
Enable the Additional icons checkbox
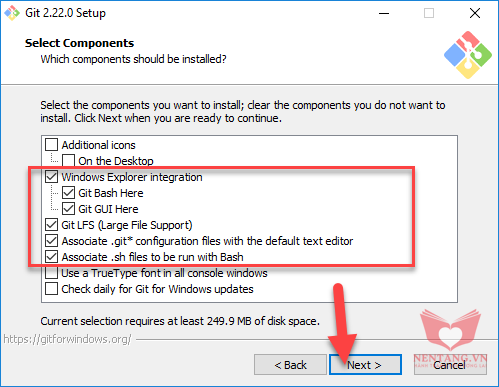pos(51,145)
